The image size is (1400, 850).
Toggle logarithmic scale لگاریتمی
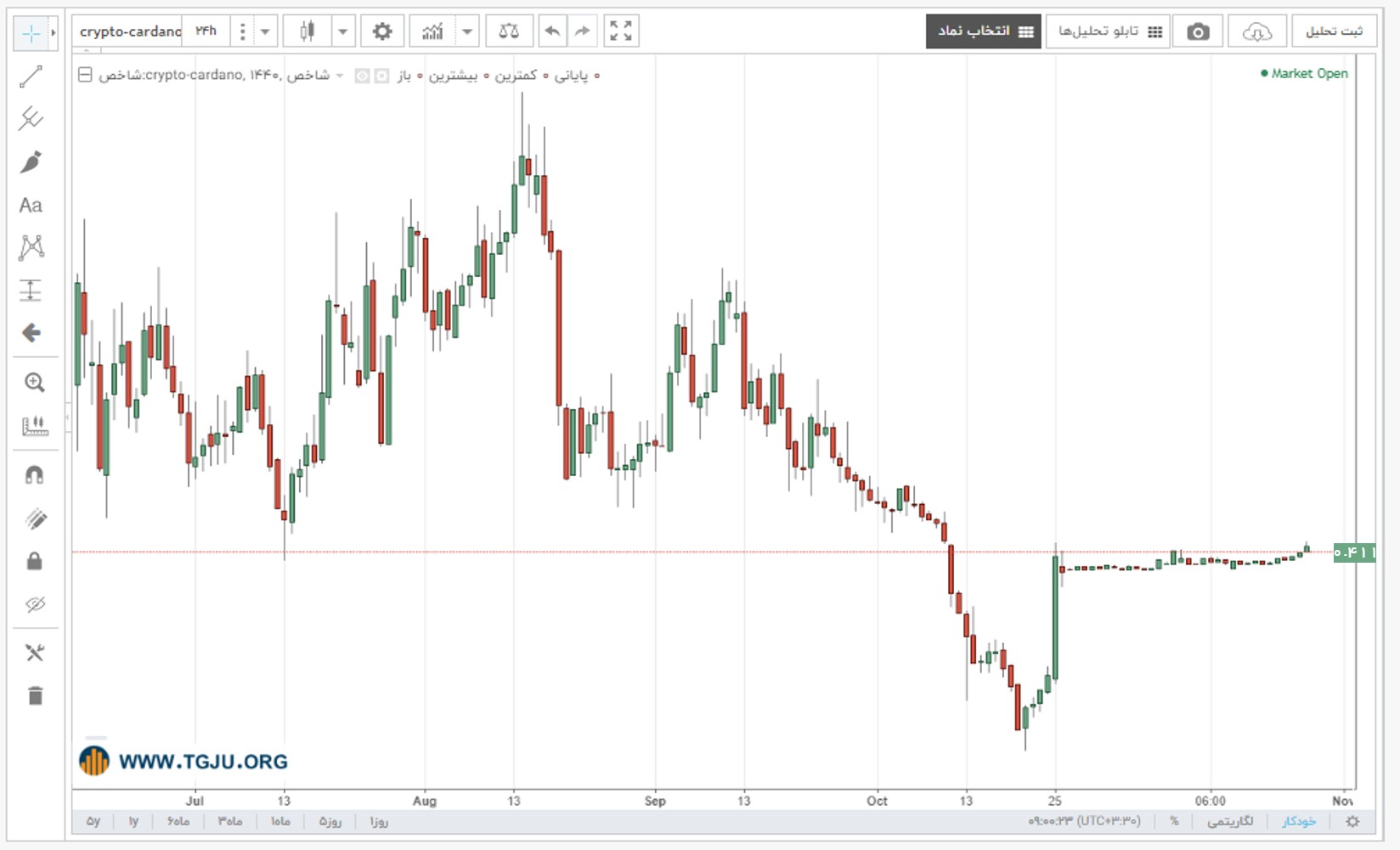(1230, 821)
